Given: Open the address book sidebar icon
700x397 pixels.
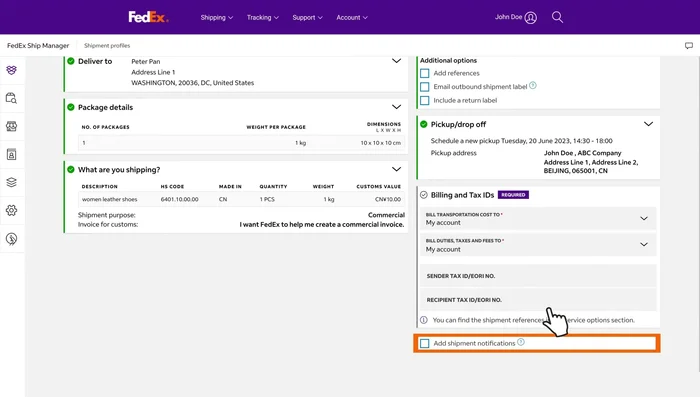Looking at the screenshot, I should pyautogui.click(x=12, y=155).
